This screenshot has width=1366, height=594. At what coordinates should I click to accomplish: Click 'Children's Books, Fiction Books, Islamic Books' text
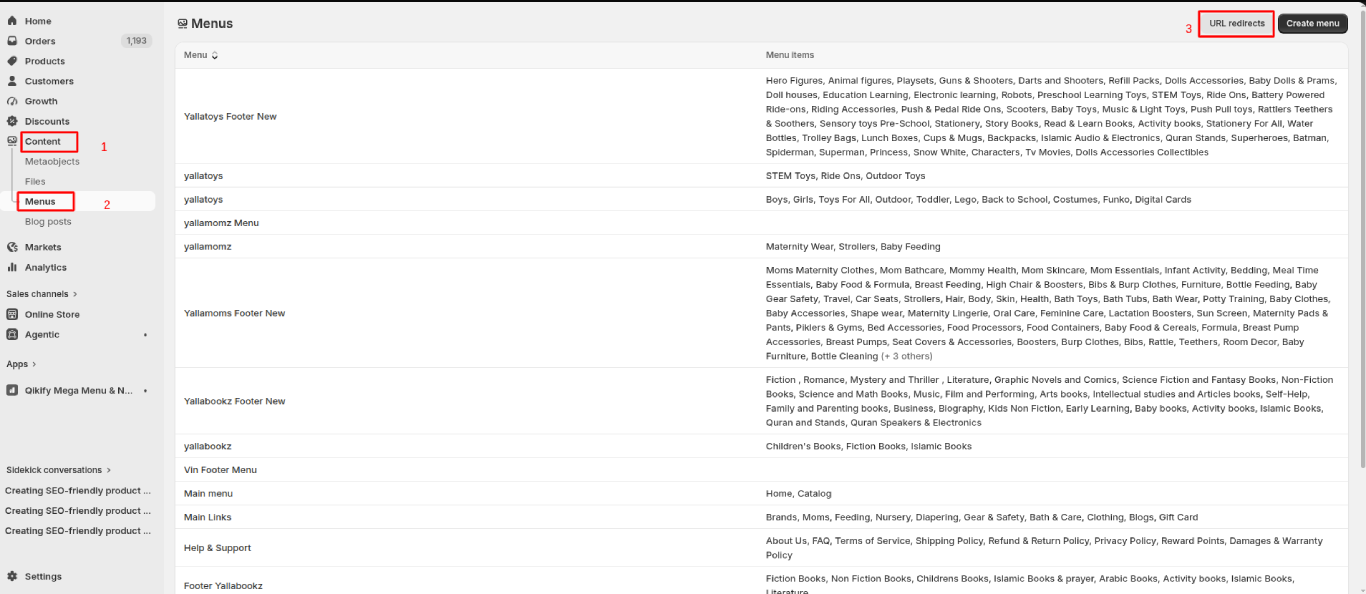tap(868, 446)
